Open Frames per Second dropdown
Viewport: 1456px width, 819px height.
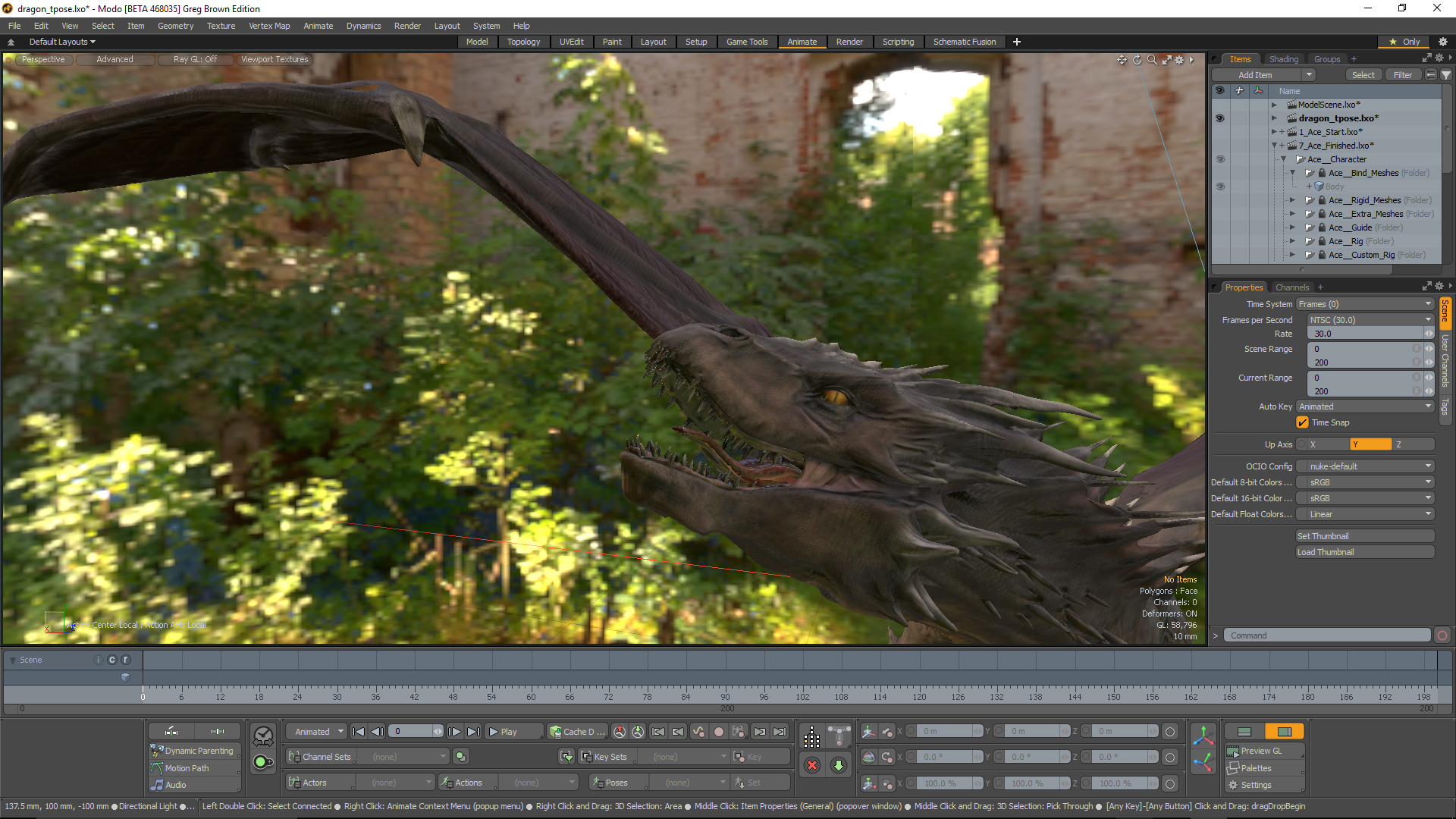pos(1365,319)
